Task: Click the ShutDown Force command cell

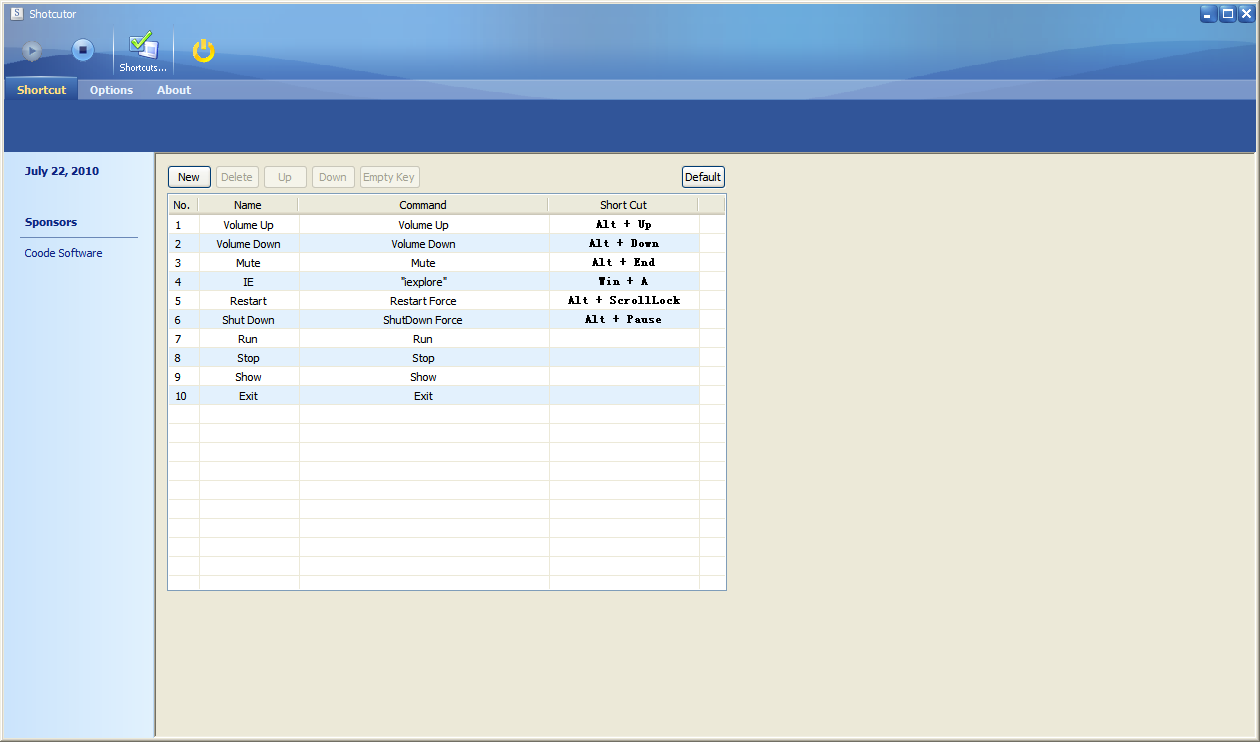Action: [x=424, y=320]
